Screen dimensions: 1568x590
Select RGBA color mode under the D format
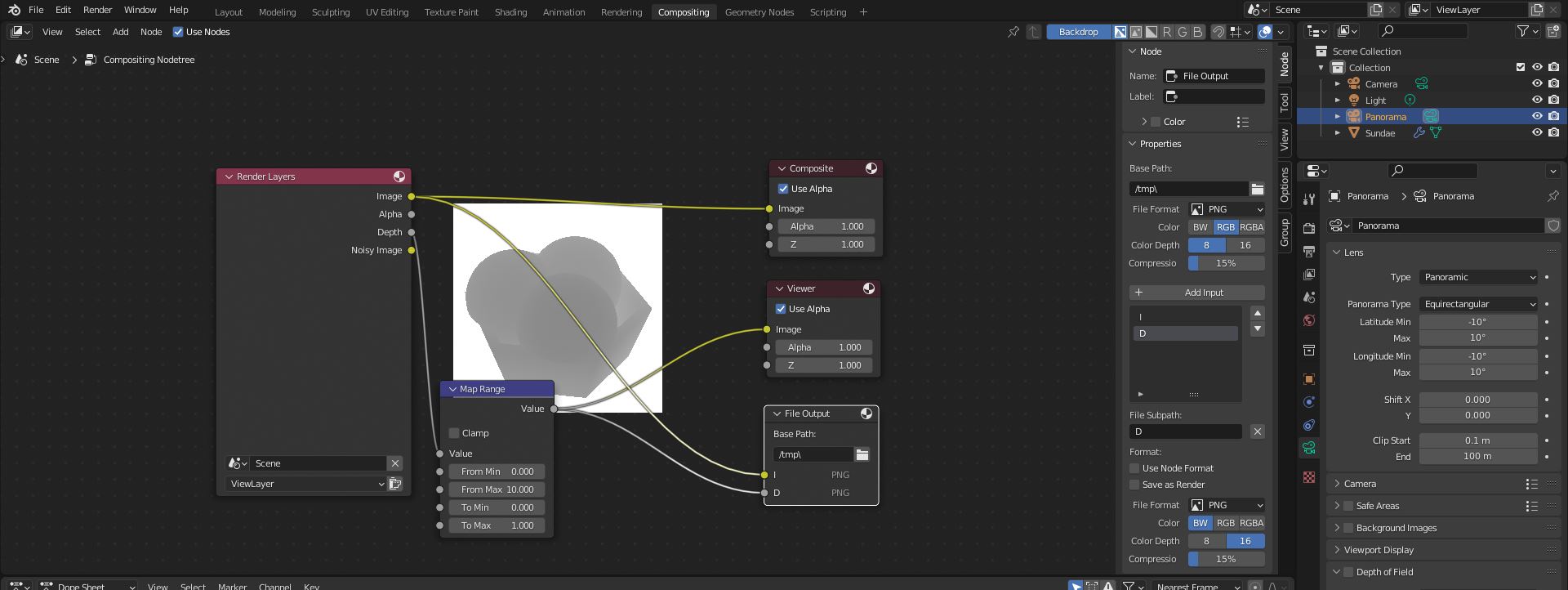click(1252, 523)
